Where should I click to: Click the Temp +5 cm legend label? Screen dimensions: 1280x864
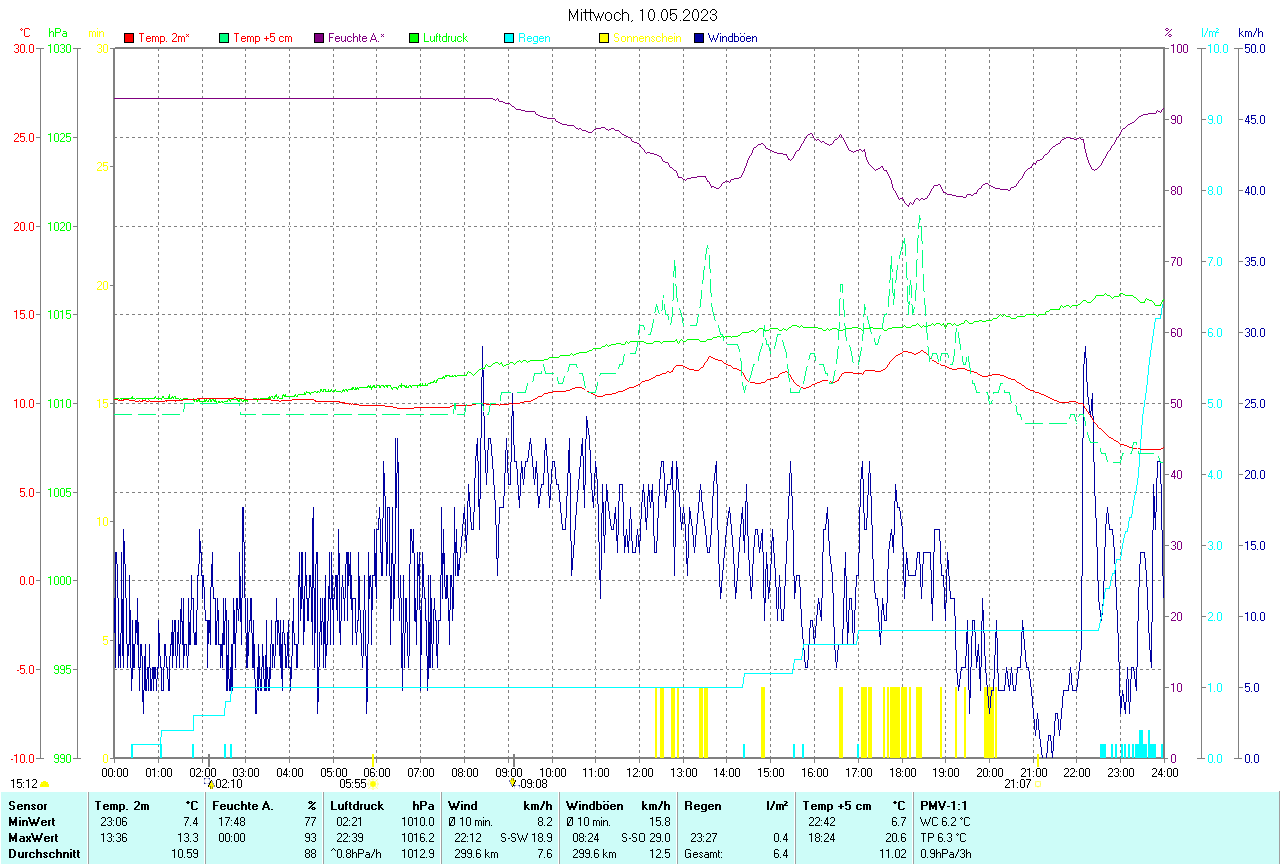[263, 38]
